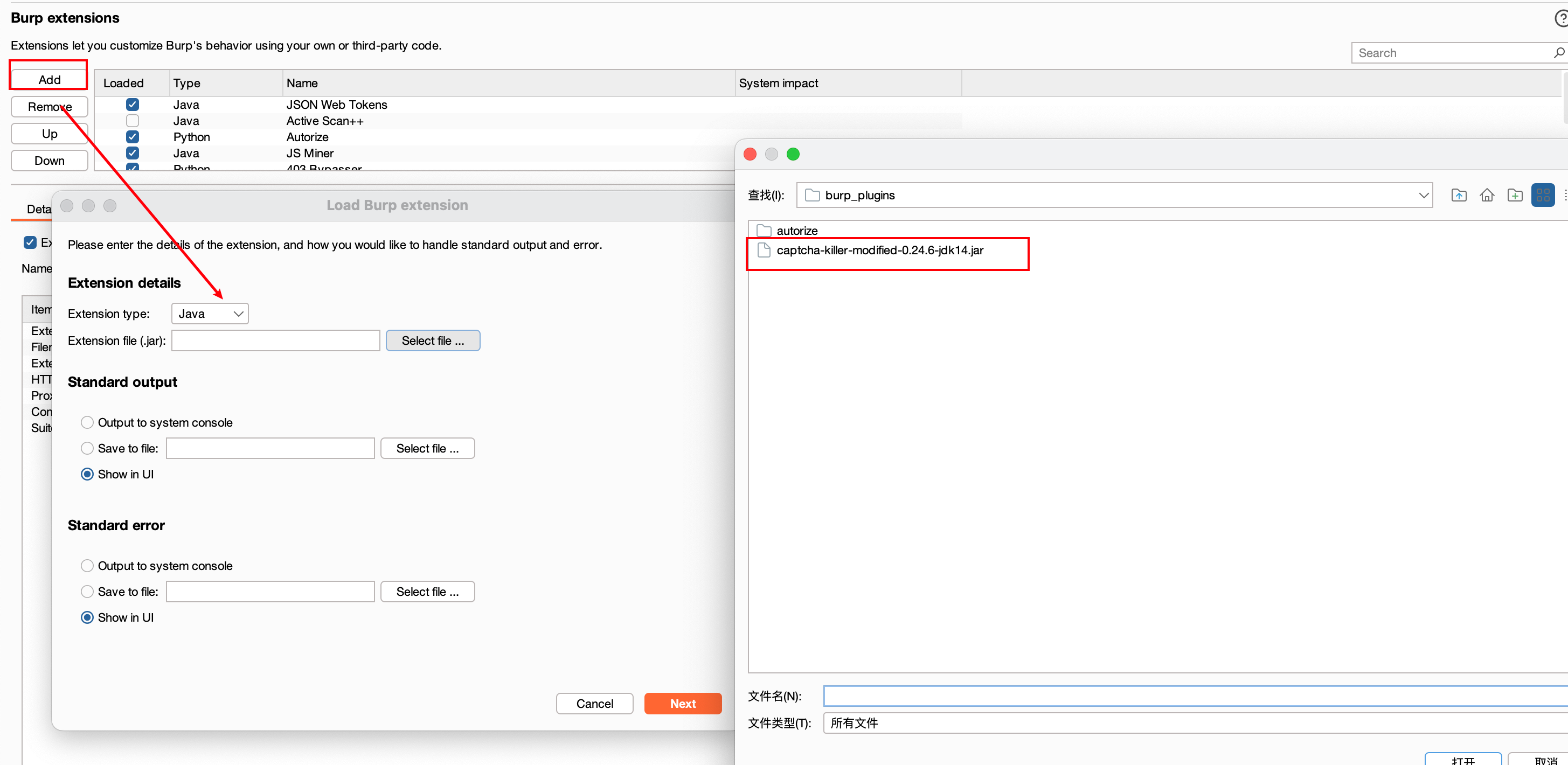
Task: Choose Standard error 'Show in UI' radio
Action: tap(87, 618)
